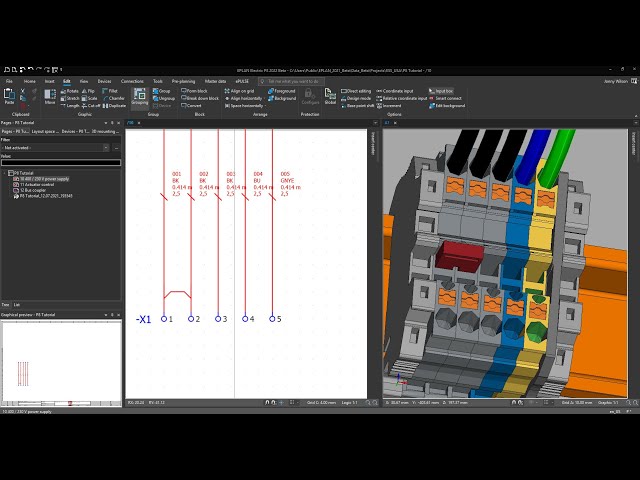Select page '10 400 / 230 V power supply'
640x480 pixels.
[41, 179]
